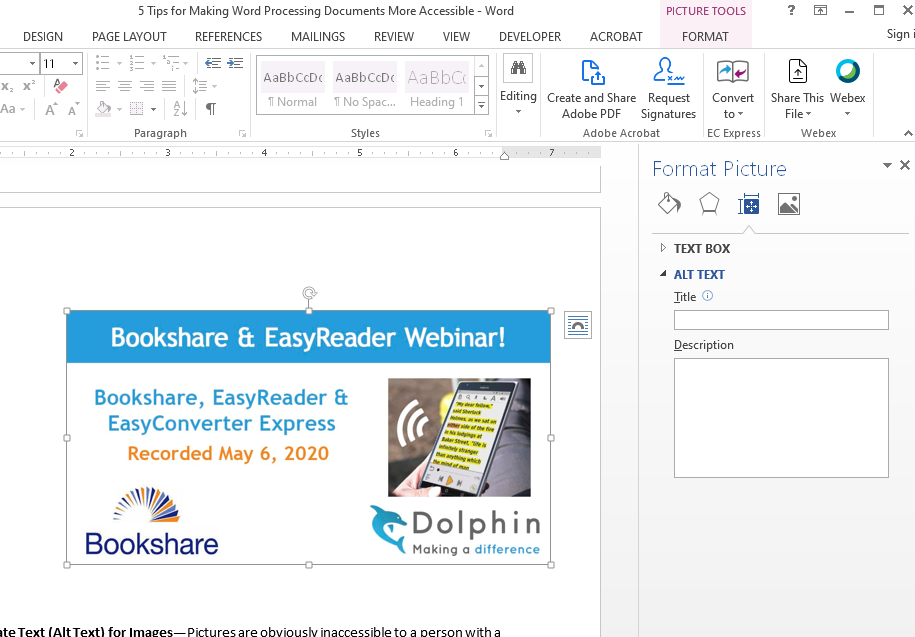
Task: Open the MAILINGS tab
Action: pyautogui.click(x=317, y=36)
